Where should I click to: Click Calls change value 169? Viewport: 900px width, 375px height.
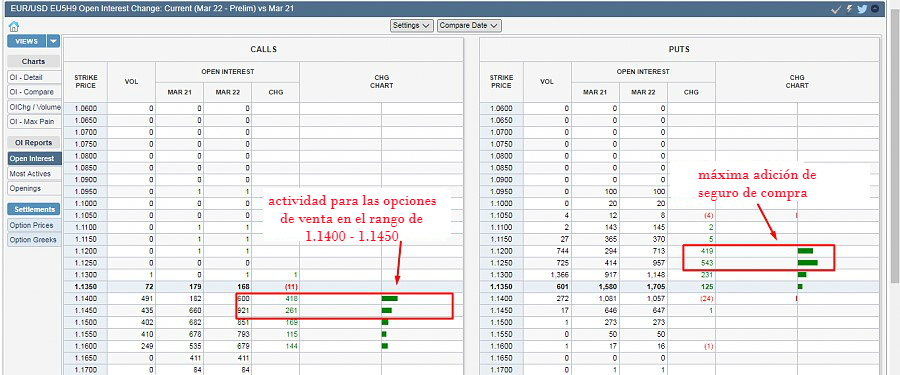pos(292,323)
